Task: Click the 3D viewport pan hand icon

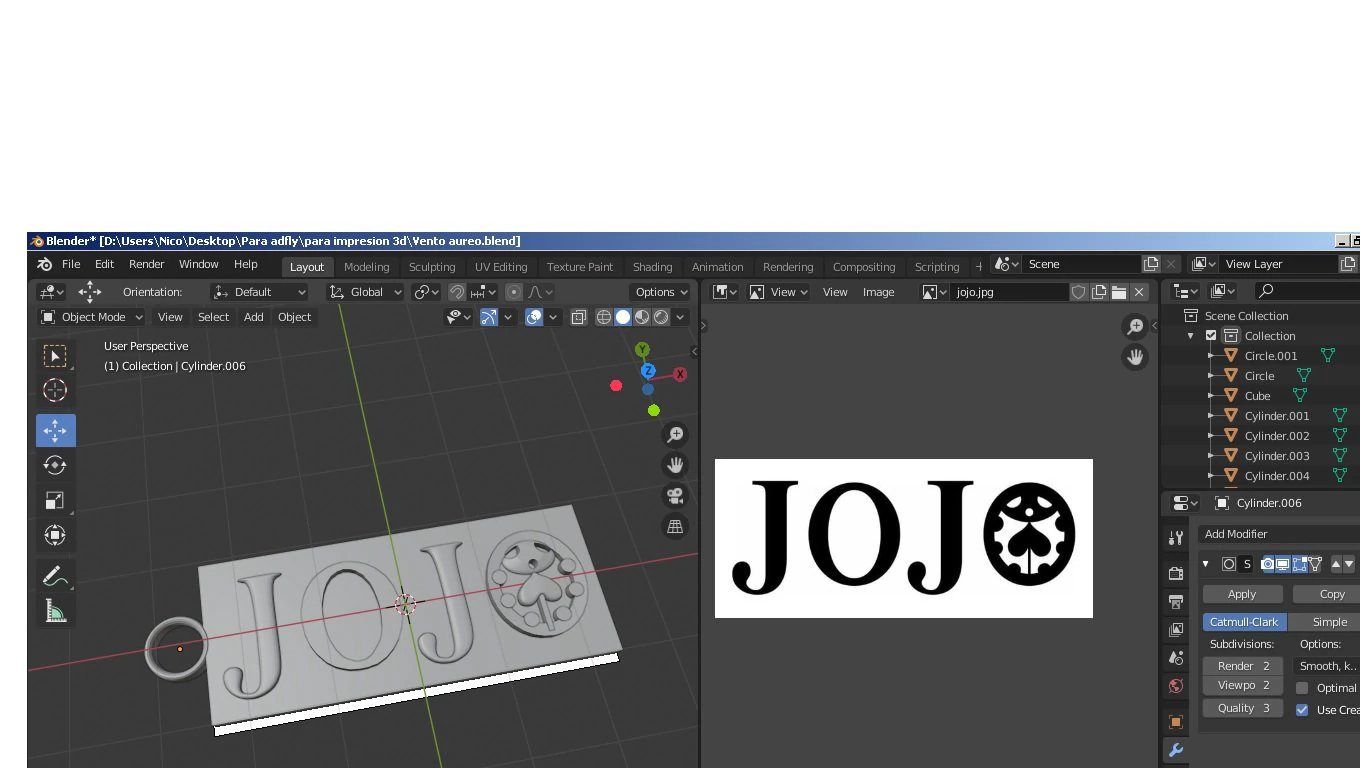Action: tap(676, 465)
